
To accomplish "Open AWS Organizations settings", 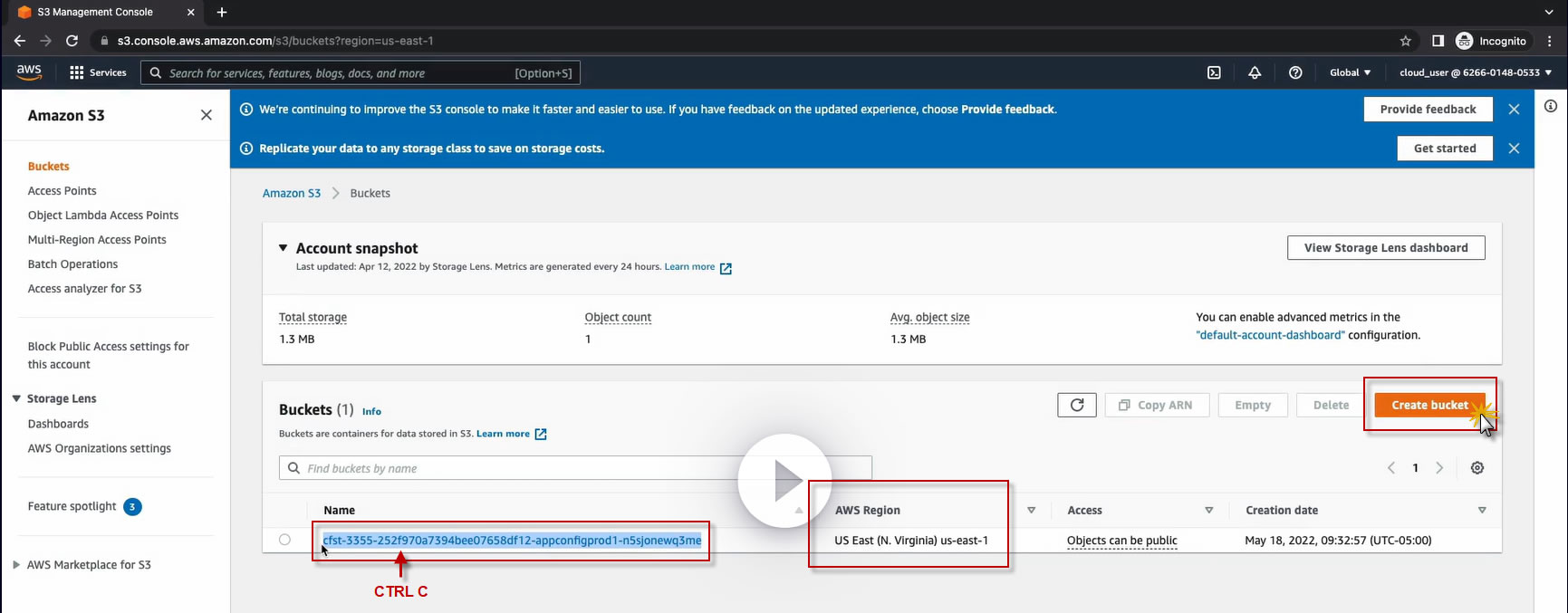I will pyautogui.click(x=99, y=448).
